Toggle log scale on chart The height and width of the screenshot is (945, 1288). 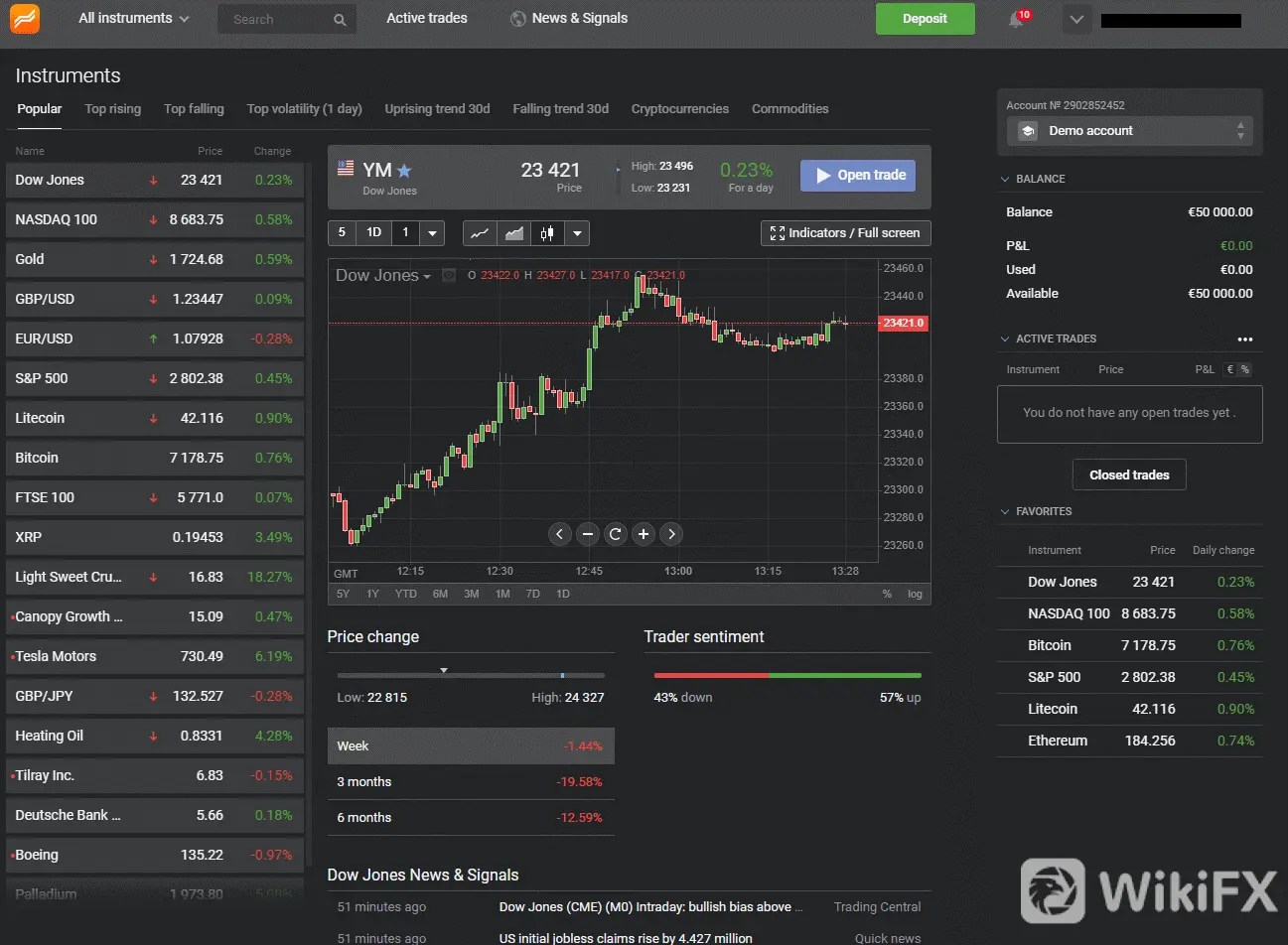tap(915, 594)
